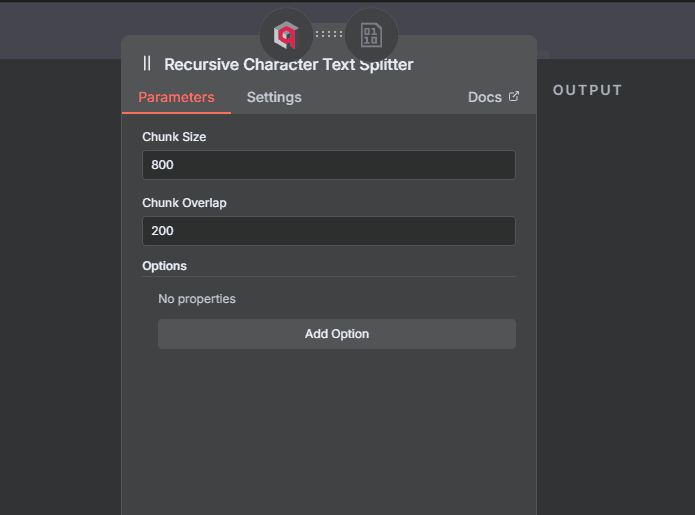Click the Chunk Overlap field showing 200
Viewport: 695px width, 515px height.
pyautogui.click(x=328, y=231)
